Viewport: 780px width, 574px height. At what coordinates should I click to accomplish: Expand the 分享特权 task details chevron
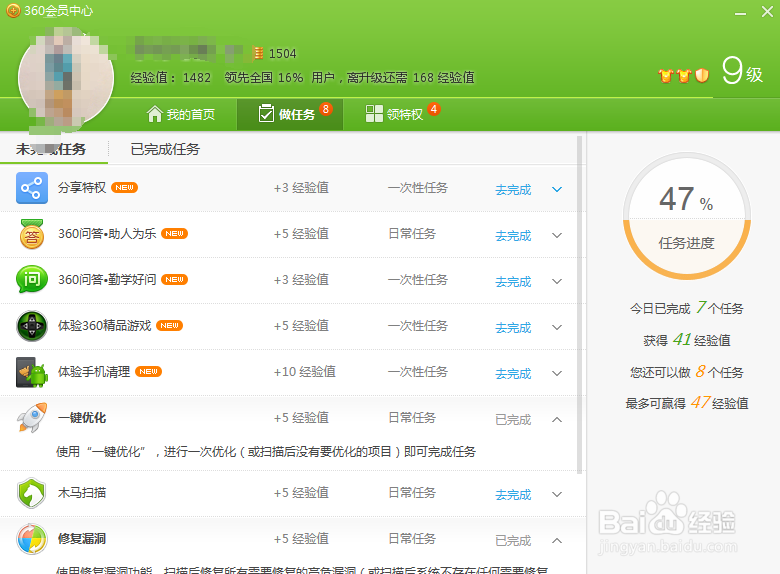[557, 190]
